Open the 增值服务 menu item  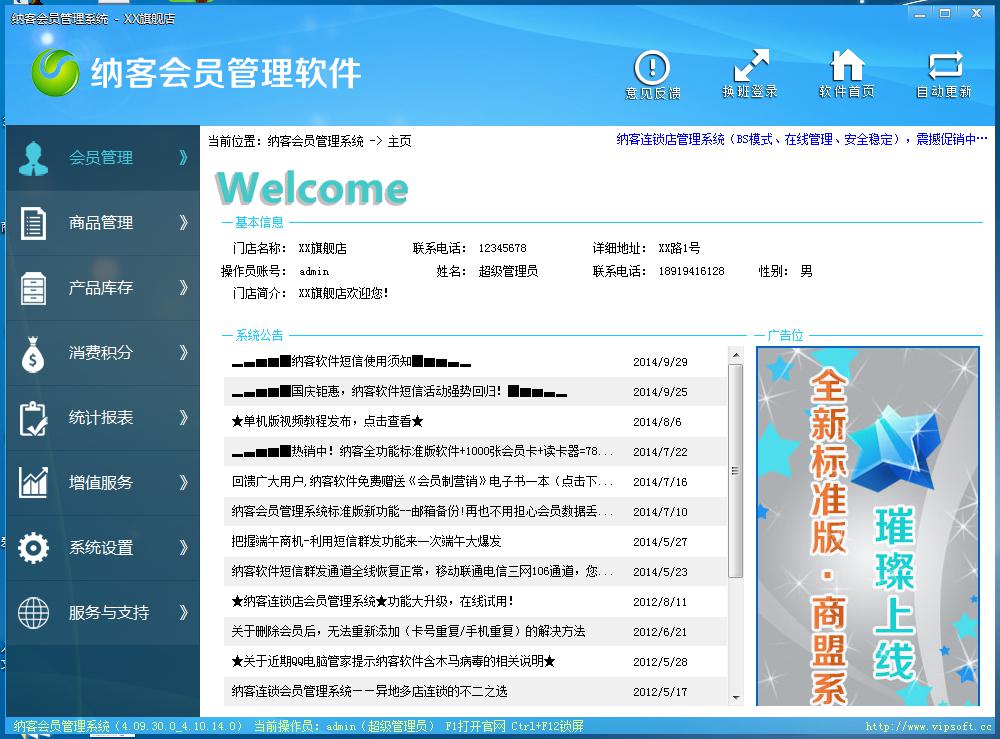tap(101, 483)
